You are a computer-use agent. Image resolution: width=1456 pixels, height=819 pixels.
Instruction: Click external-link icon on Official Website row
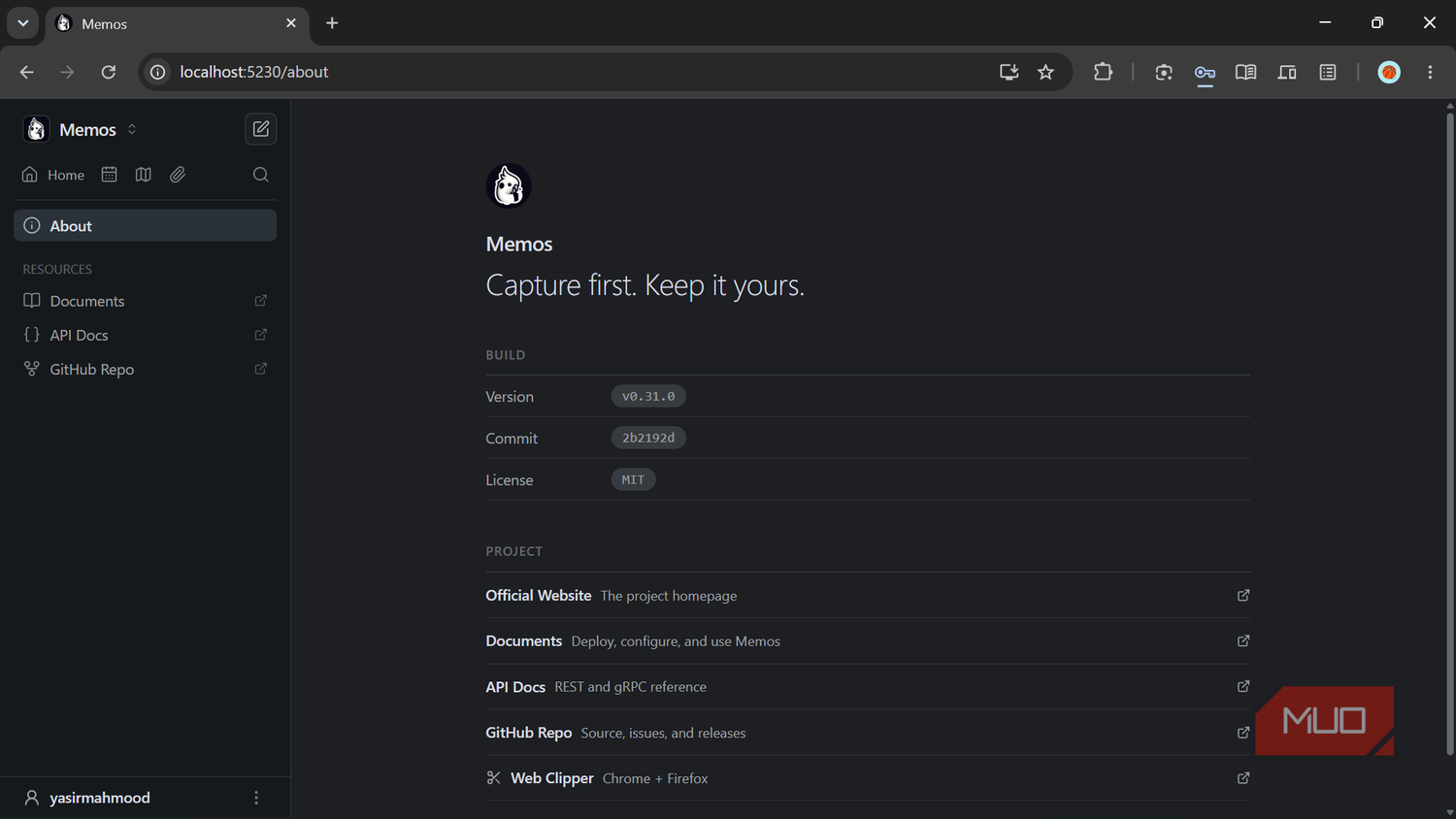tap(1243, 595)
